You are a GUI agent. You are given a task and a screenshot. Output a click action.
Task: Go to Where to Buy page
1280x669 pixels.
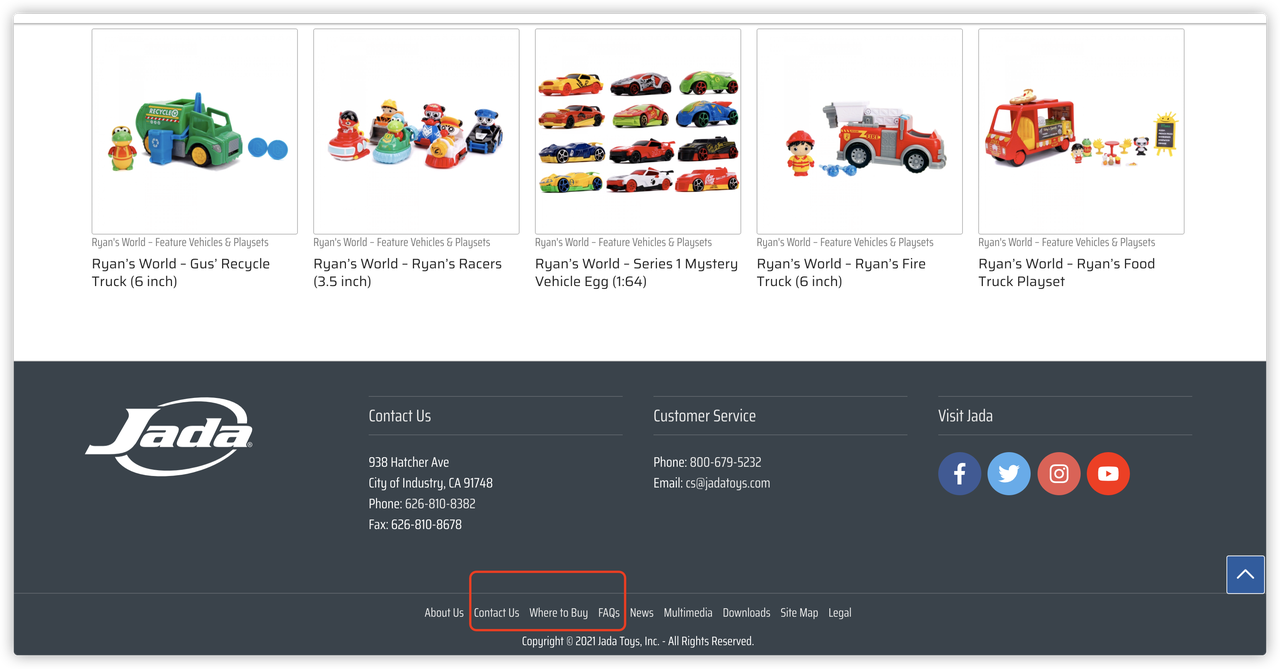point(558,613)
